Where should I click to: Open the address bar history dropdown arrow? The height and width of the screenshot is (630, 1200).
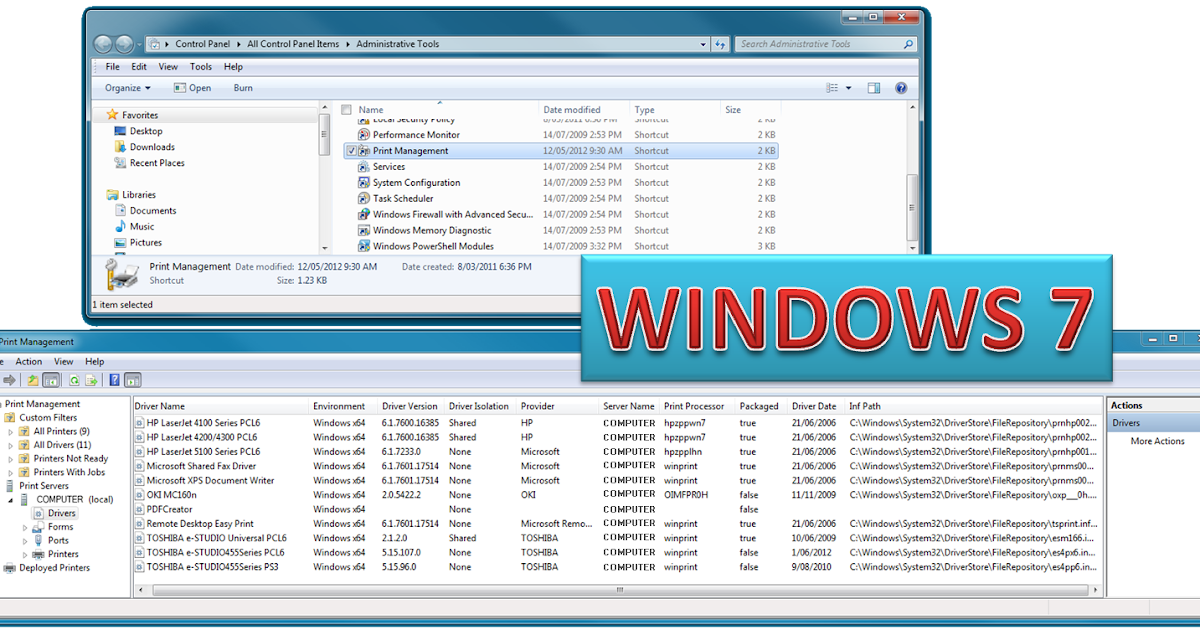coord(701,44)
